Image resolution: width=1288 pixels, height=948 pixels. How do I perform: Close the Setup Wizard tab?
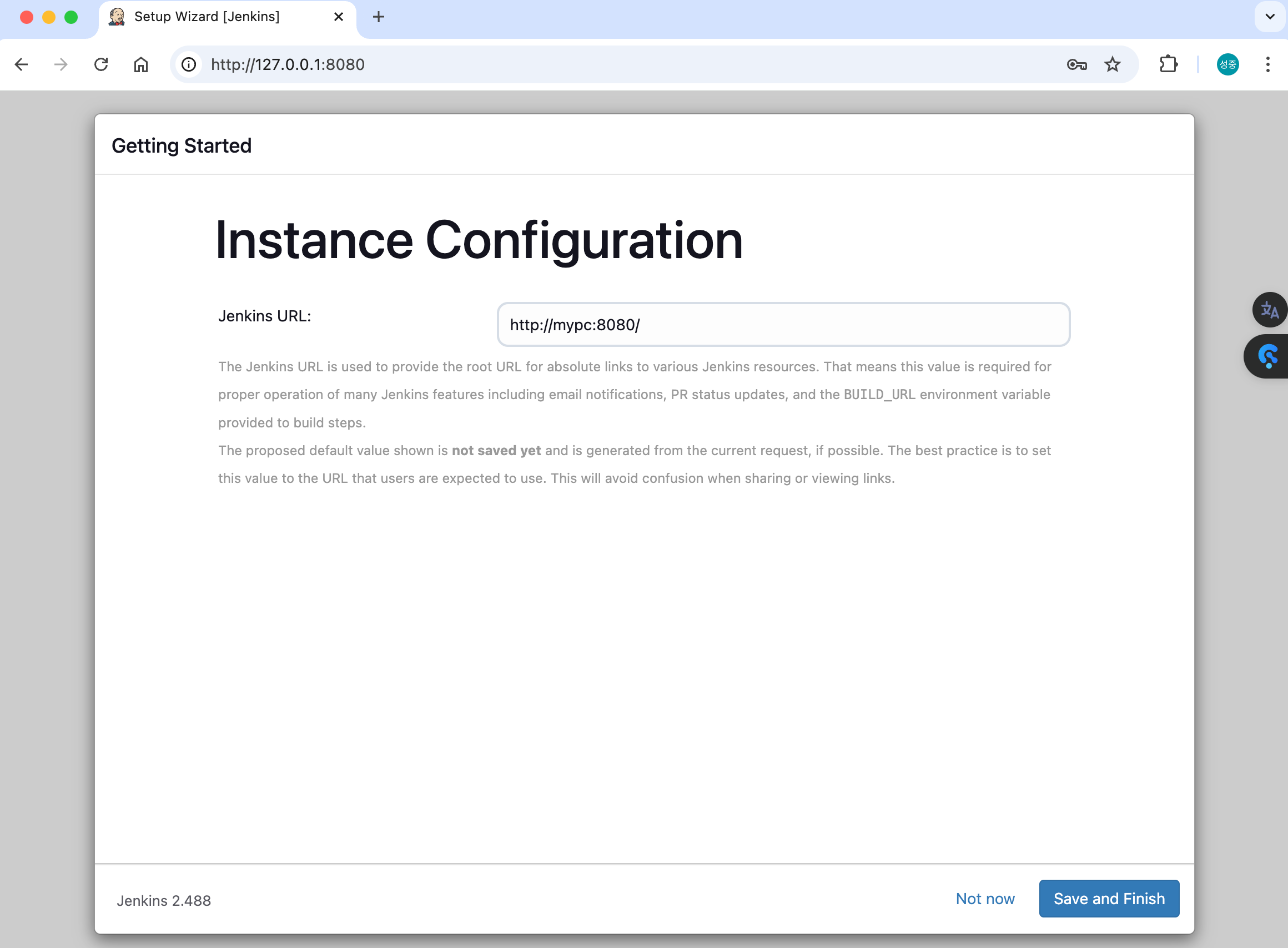tap(339, 17)
